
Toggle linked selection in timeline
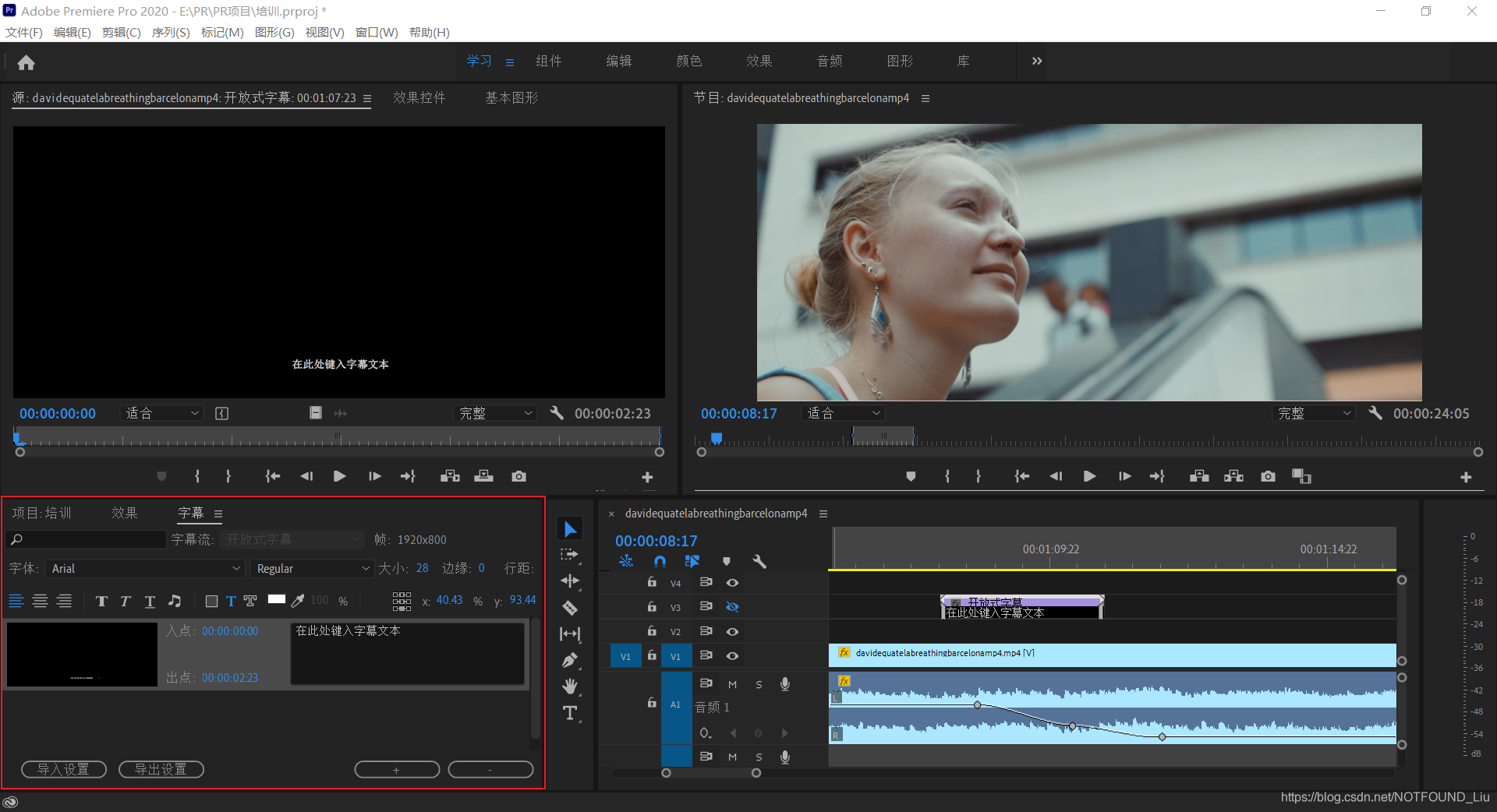(692, 561)
